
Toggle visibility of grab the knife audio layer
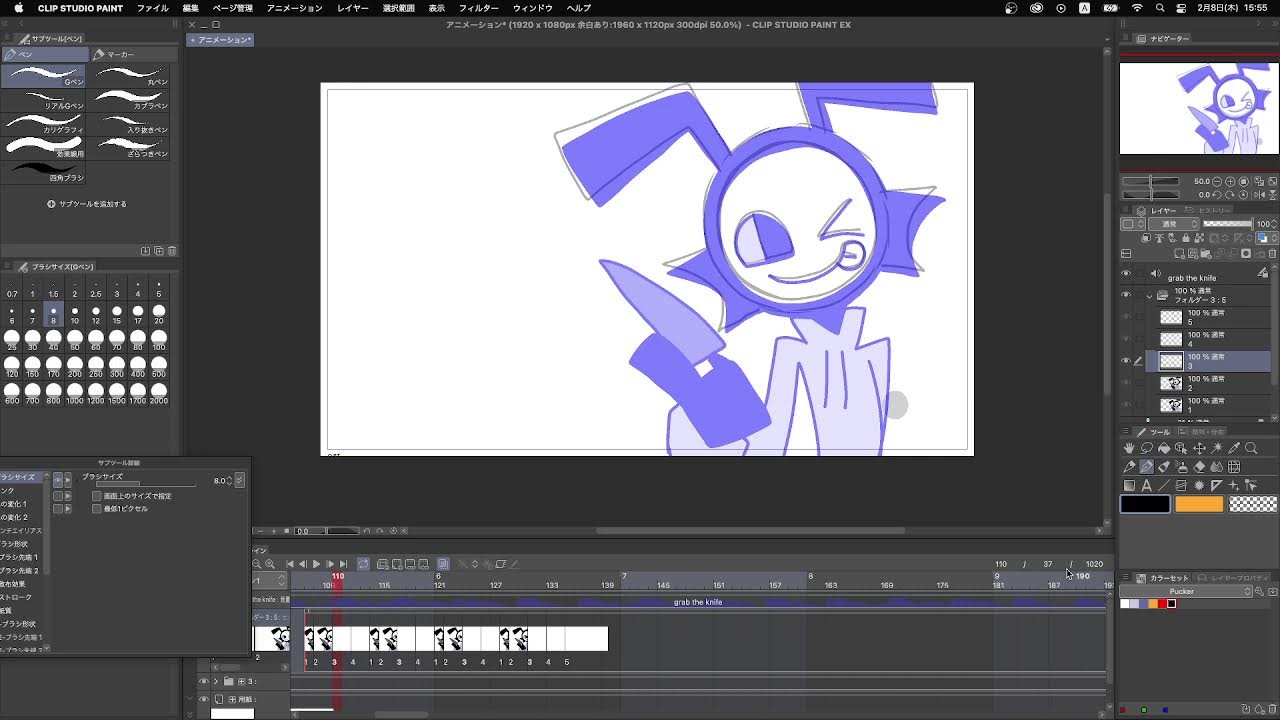pos(1126,274)
